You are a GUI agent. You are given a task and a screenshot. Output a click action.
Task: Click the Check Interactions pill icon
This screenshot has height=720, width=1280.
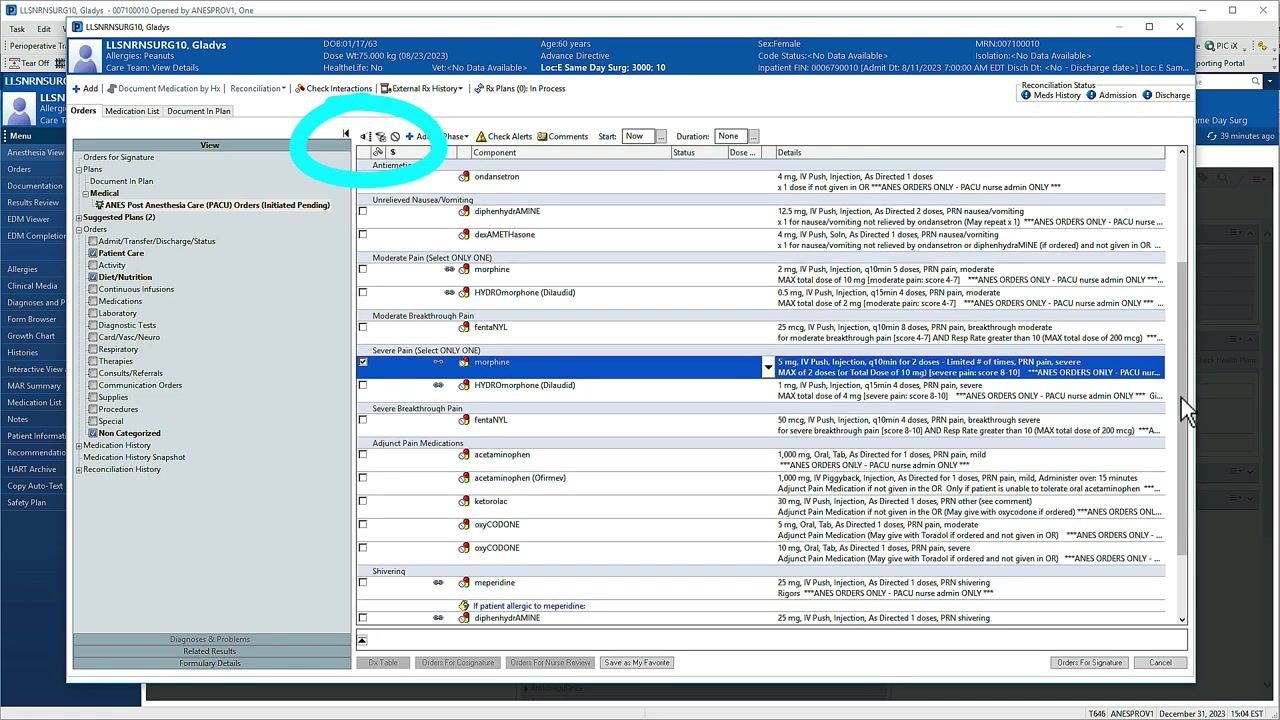(300, 89)
